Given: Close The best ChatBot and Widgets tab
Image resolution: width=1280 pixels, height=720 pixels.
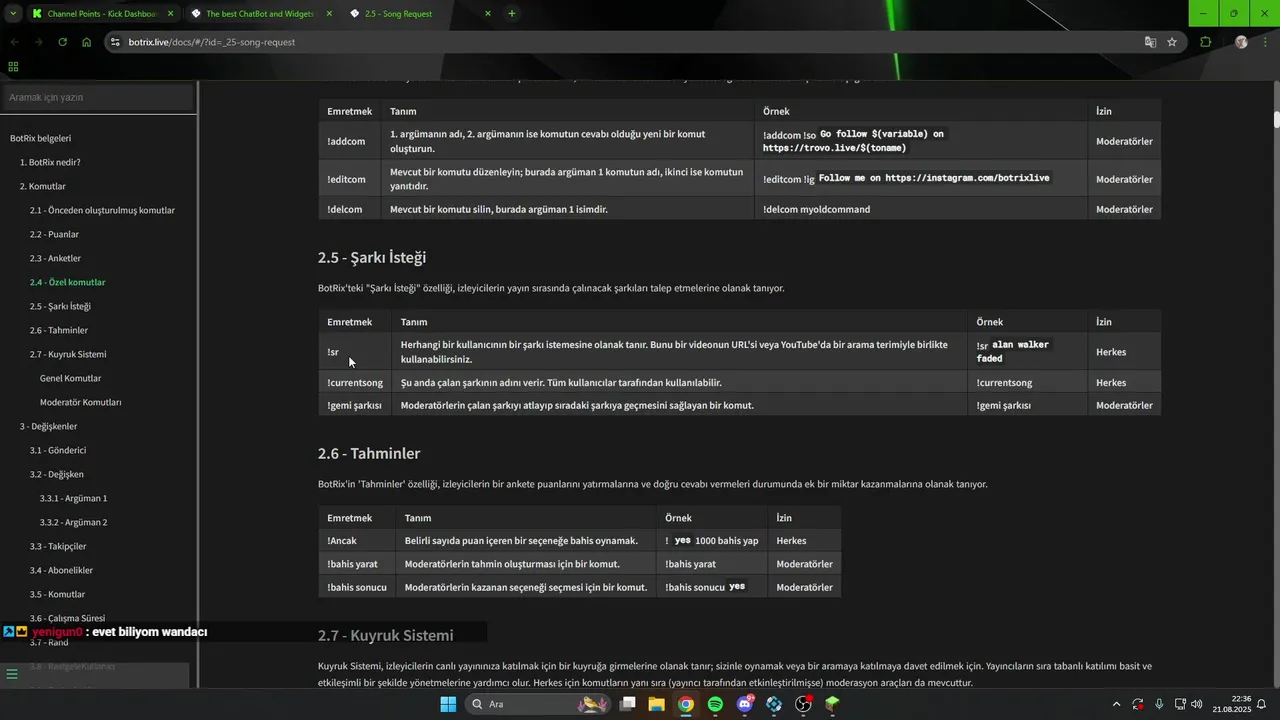Looking at the screenshot, I should pyautogui.click(x=329, y=14).
